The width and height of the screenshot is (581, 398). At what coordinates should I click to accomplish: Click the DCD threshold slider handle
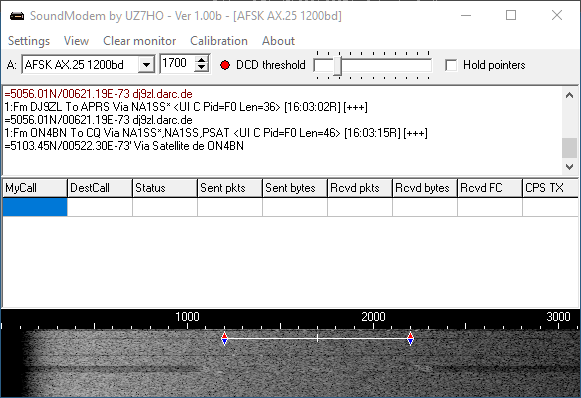click(337, 66)
